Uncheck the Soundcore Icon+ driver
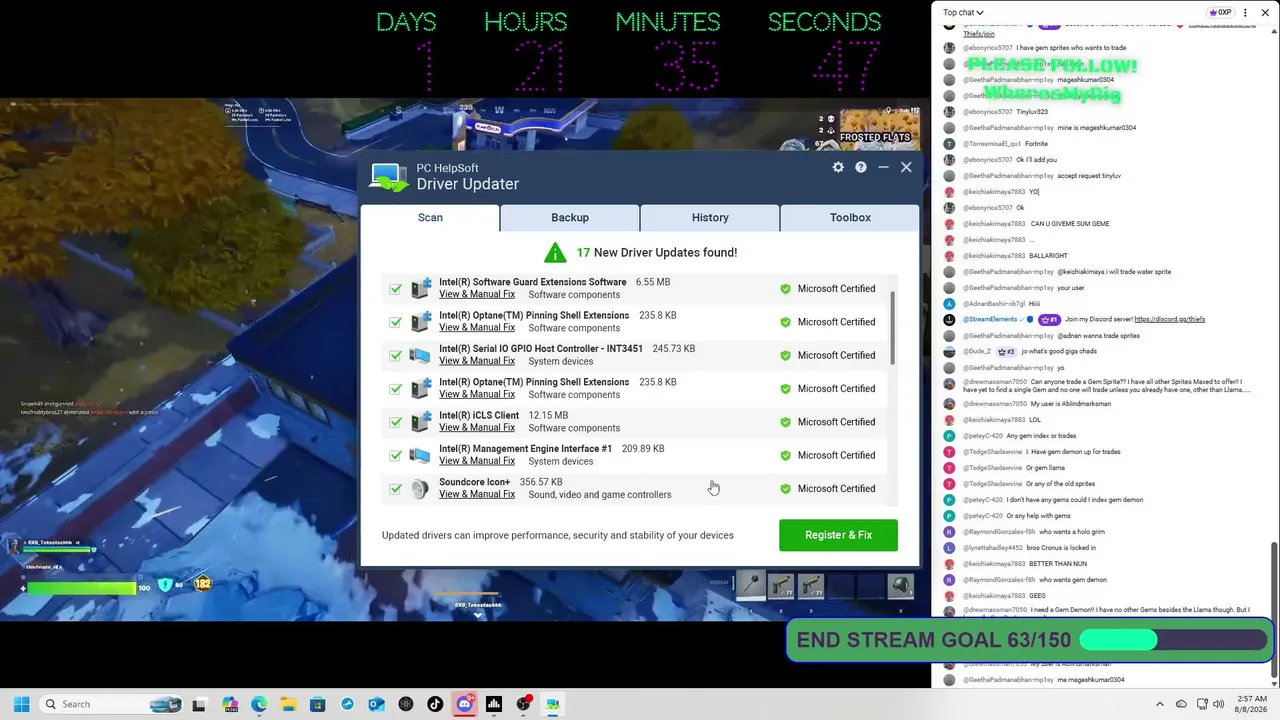The image size is (1280, 720). click(396, 489)
